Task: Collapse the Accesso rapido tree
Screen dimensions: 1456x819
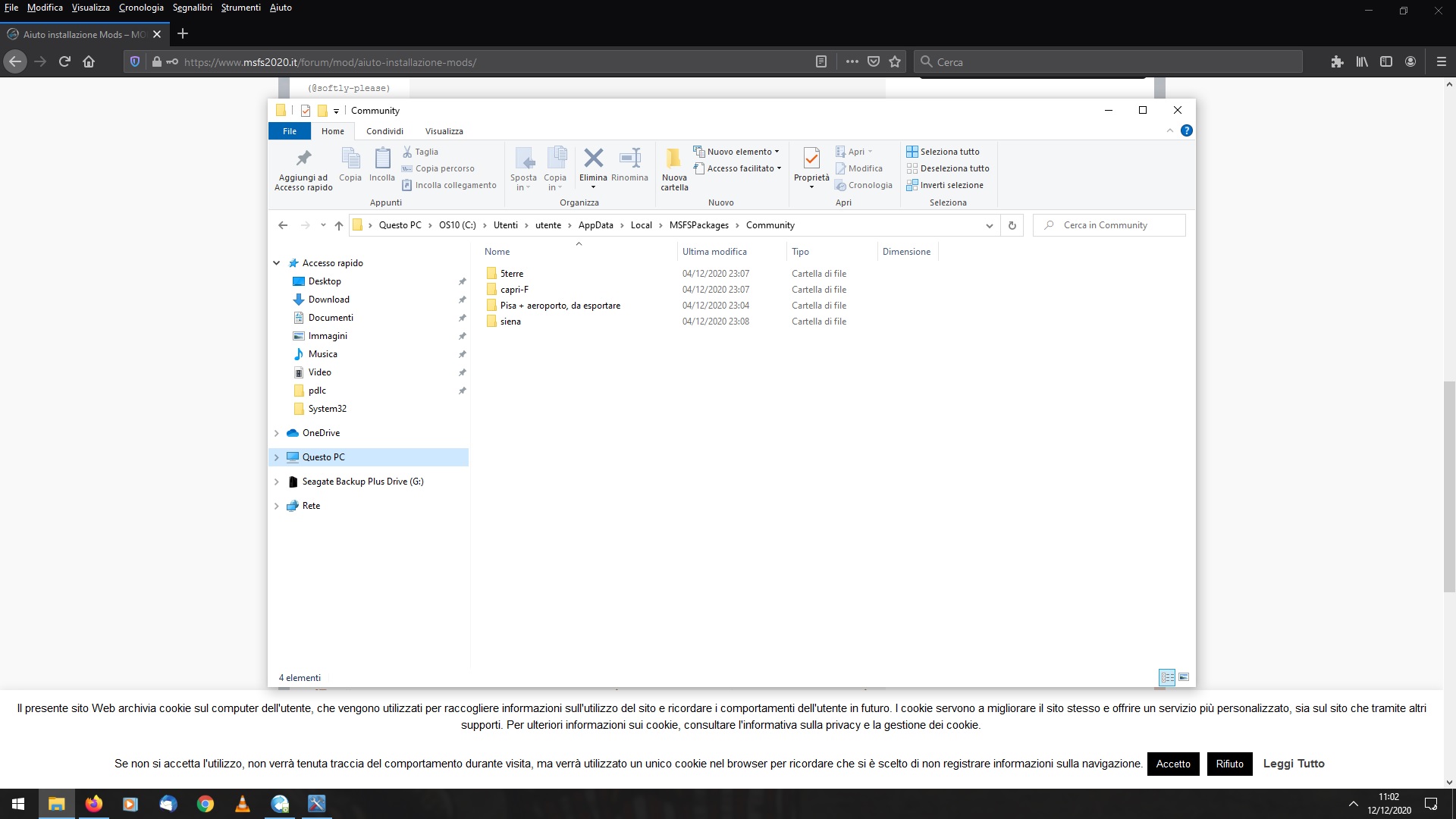Action: (x=277, y=263)
